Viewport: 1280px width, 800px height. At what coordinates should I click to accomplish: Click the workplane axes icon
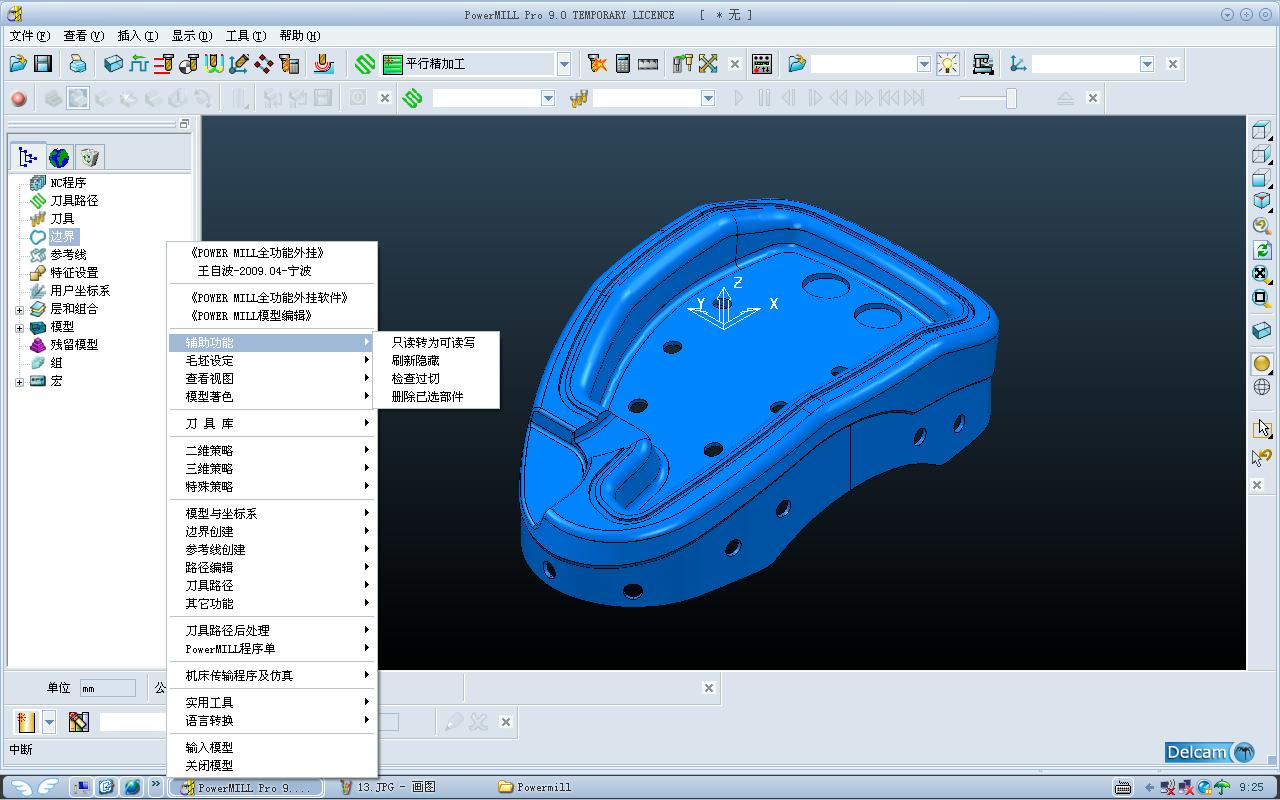[x=1018, y=64]
